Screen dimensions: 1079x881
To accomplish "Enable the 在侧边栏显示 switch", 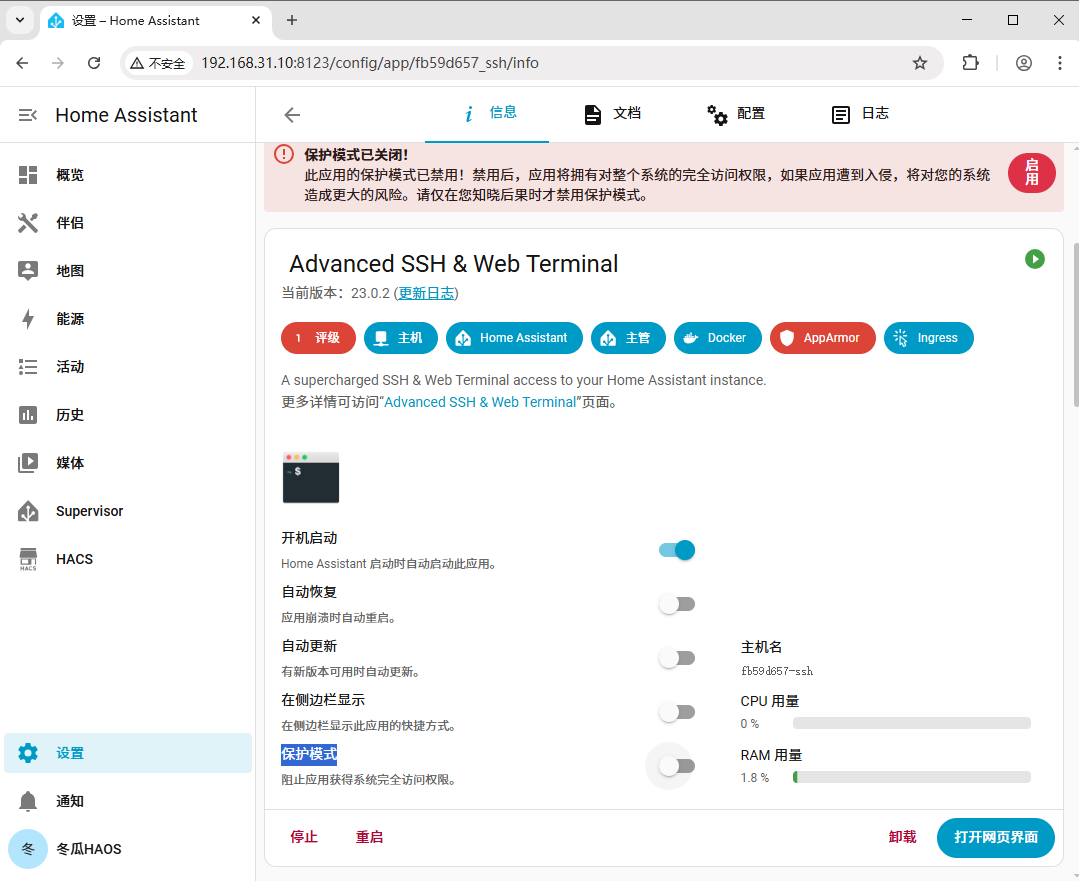I will [x=677, y=712].
